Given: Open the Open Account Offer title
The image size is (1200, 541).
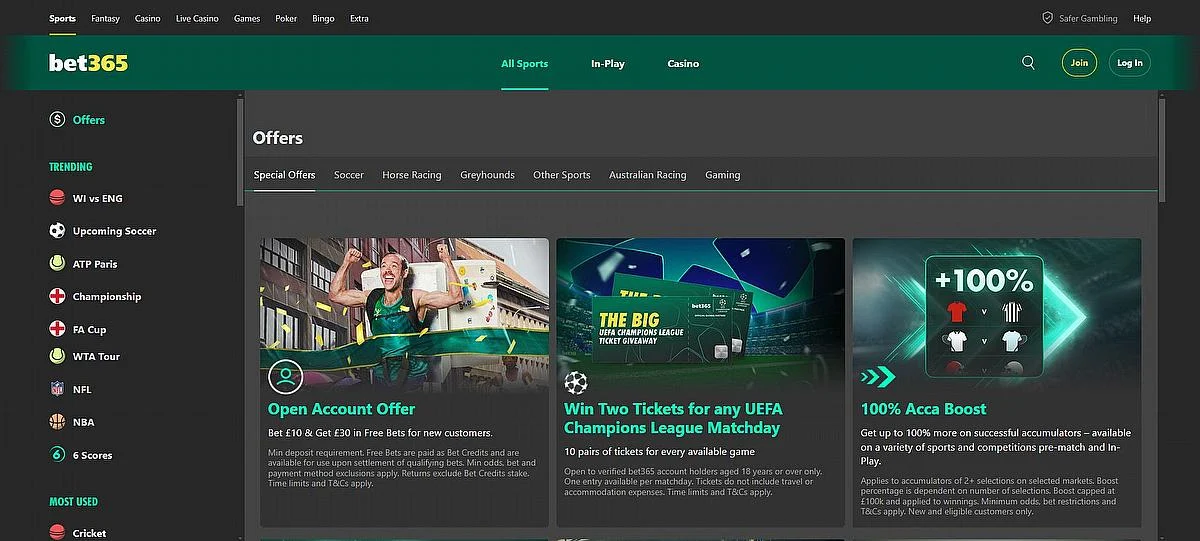Looking at the screenshot, I should (341, 409).
